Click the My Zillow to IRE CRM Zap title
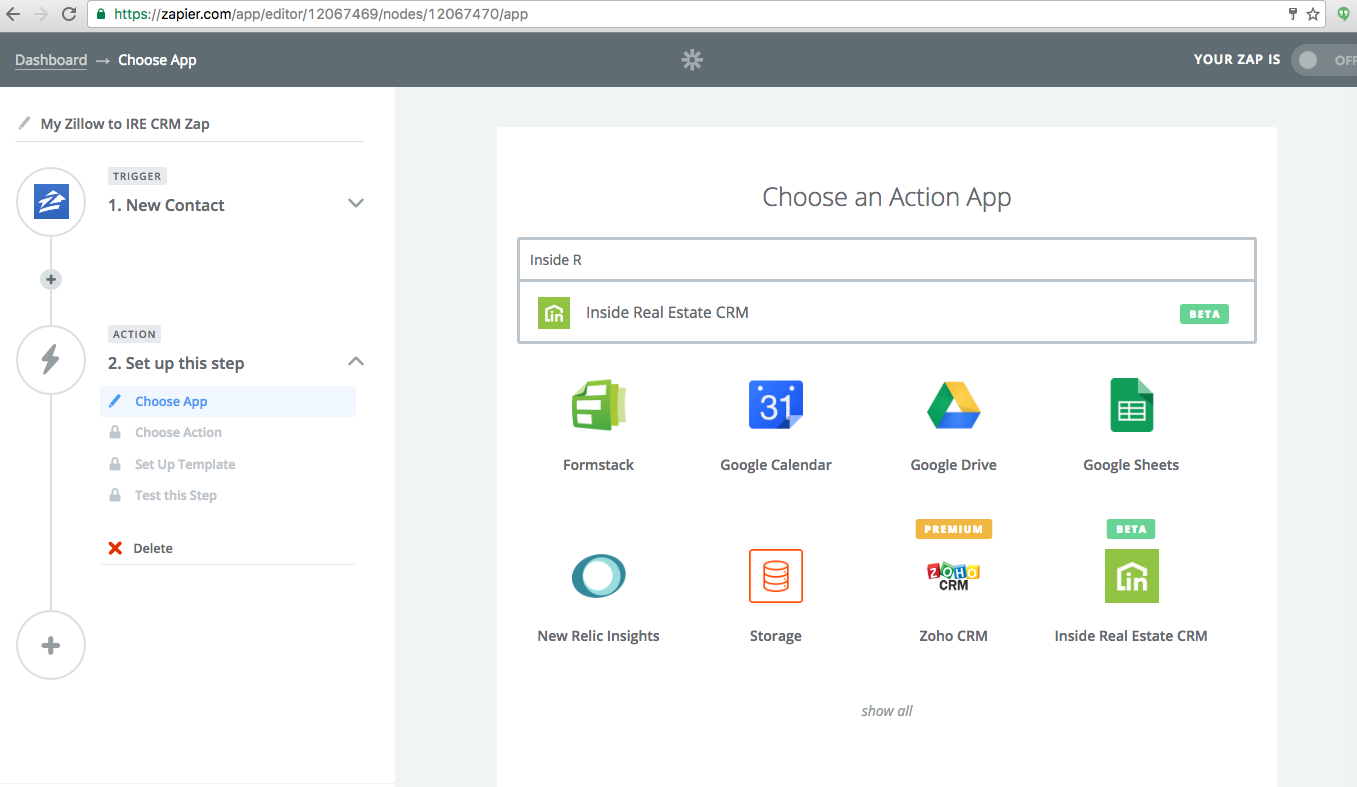This screenshot has width=1357, height=787. tap(125, 124)
